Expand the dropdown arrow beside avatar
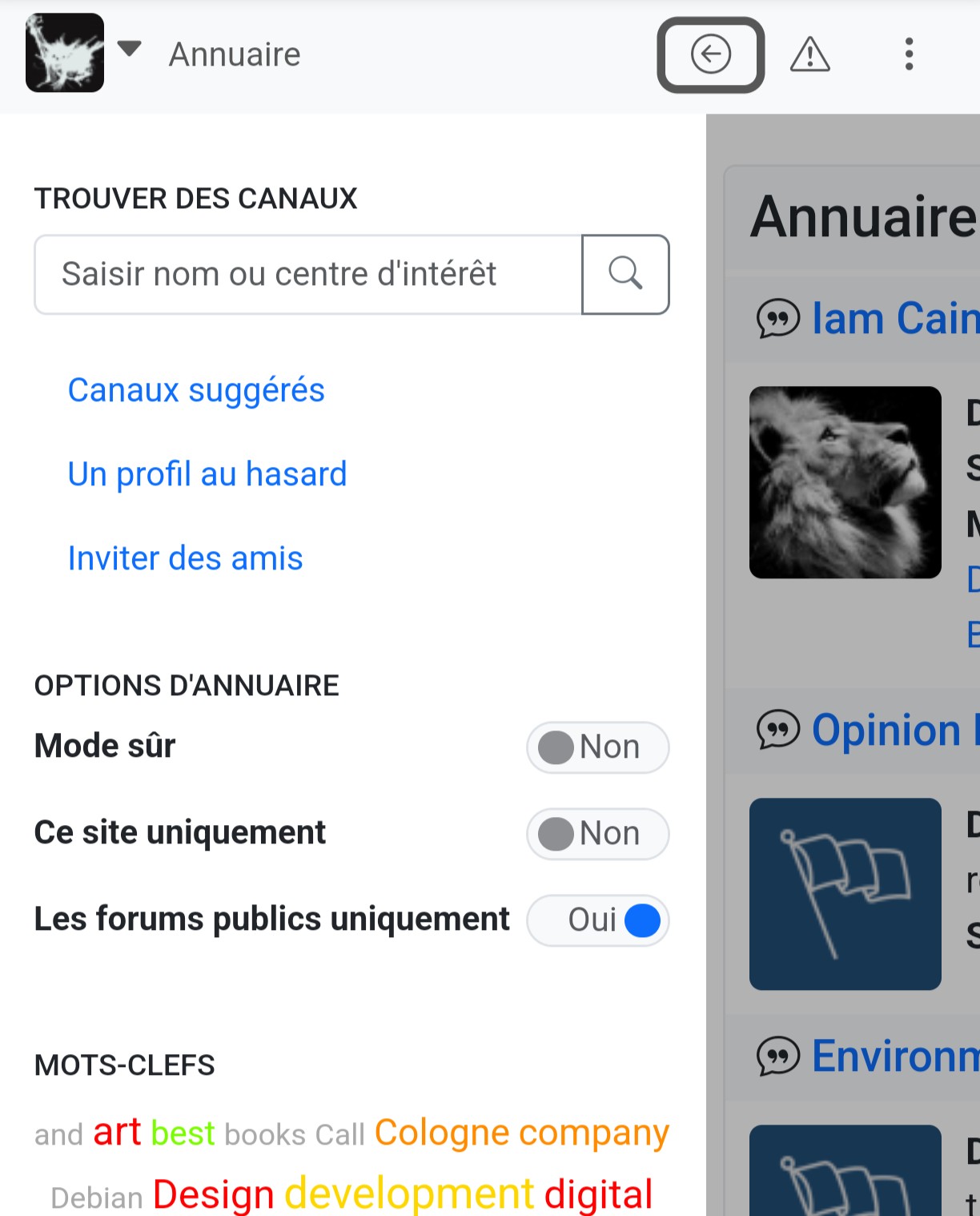This screenshot has height=1216, width=980. pyautogui.click(x=129, y=50)
